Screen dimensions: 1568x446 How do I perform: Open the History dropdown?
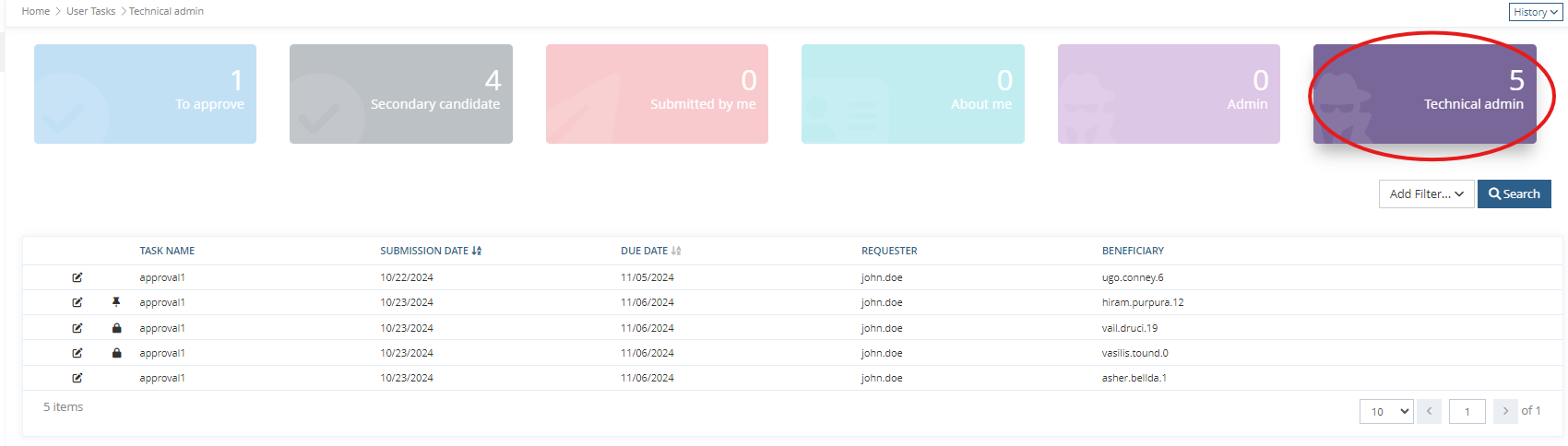coord(1536,12)
